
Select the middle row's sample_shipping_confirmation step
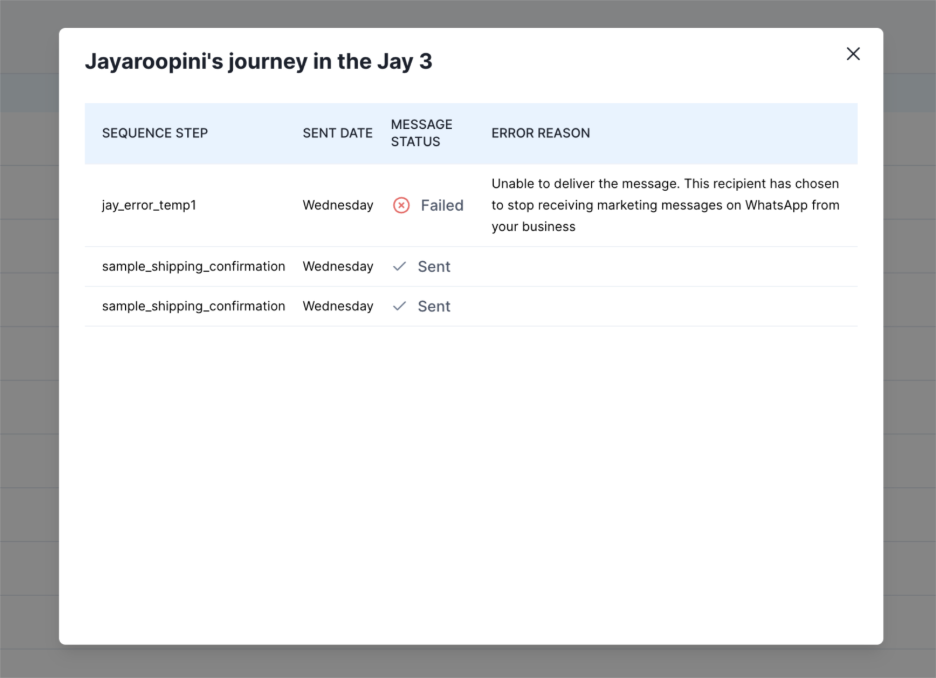tap(193, 266)
